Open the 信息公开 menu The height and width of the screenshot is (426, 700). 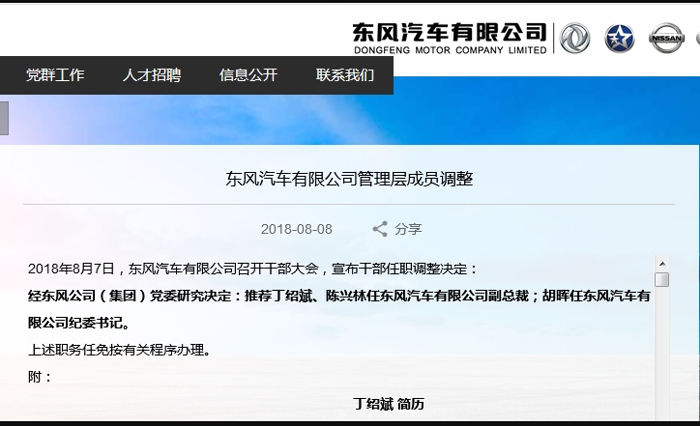pyautogui.click(x=248, y=75)
